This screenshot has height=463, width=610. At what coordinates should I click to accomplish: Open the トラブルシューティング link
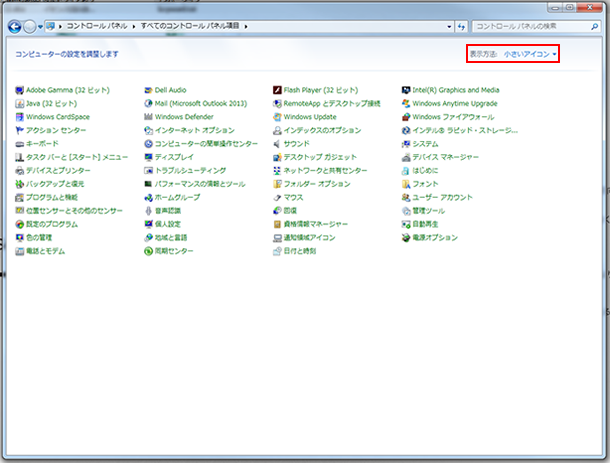coord(190,171)
